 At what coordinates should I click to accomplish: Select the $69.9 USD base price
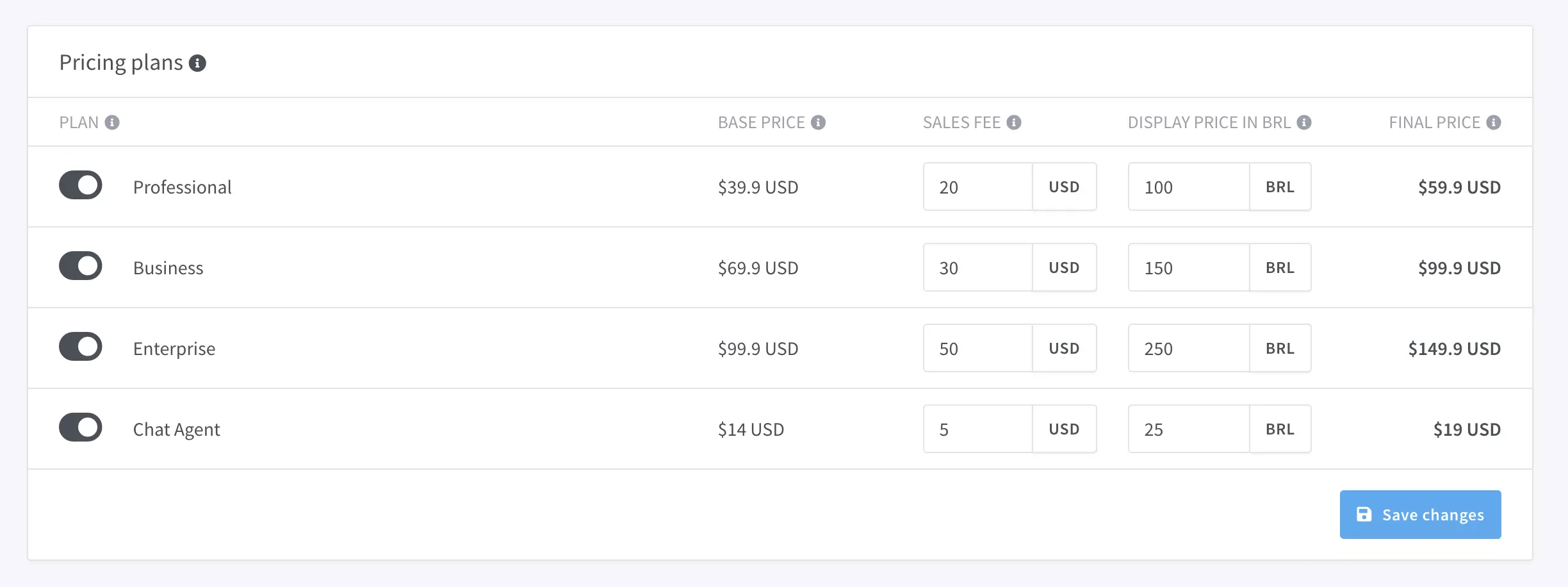pyautogui.click(x=758, y=268)
